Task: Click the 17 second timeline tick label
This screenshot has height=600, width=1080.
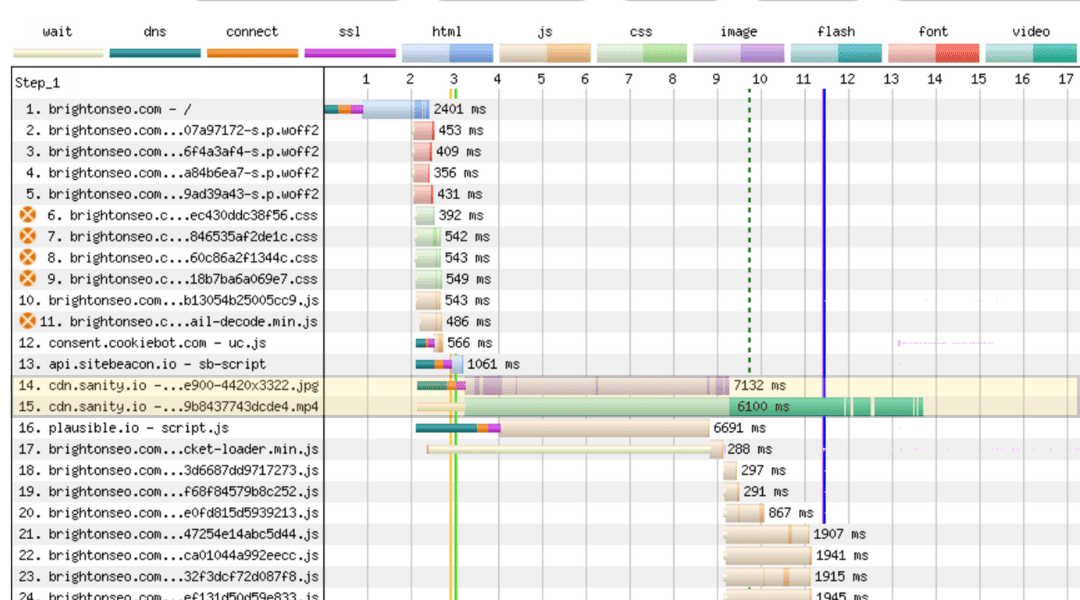Action: [x=1066, y=79]
